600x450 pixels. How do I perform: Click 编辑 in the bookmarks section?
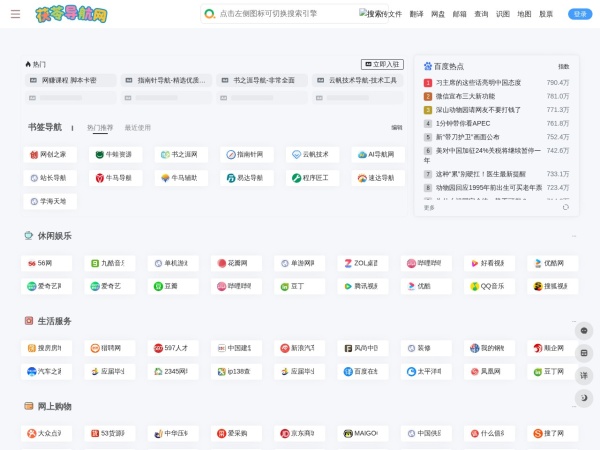pos(397,127)
